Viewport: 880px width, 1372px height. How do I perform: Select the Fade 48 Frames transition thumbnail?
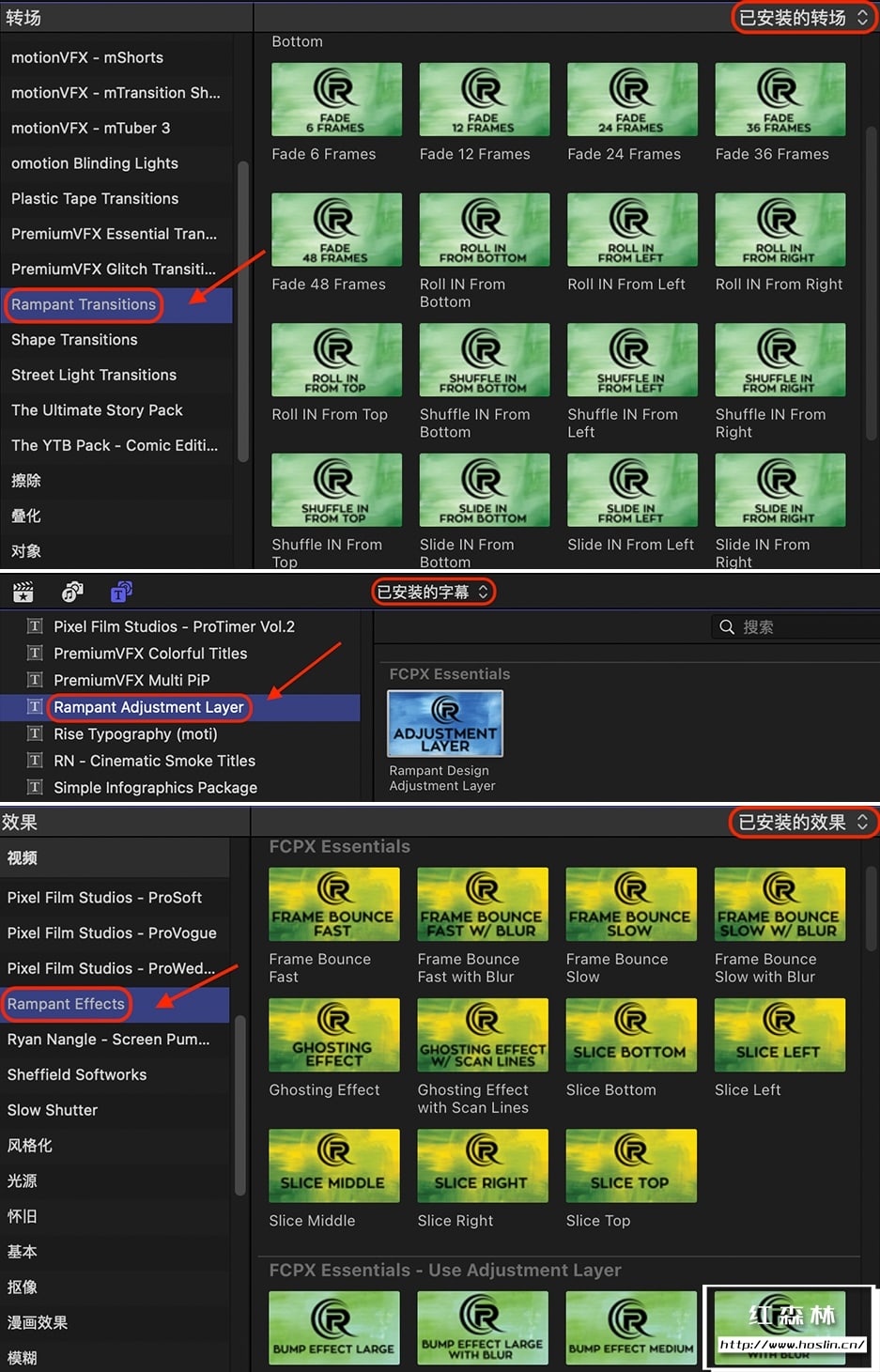coord(336,230)
